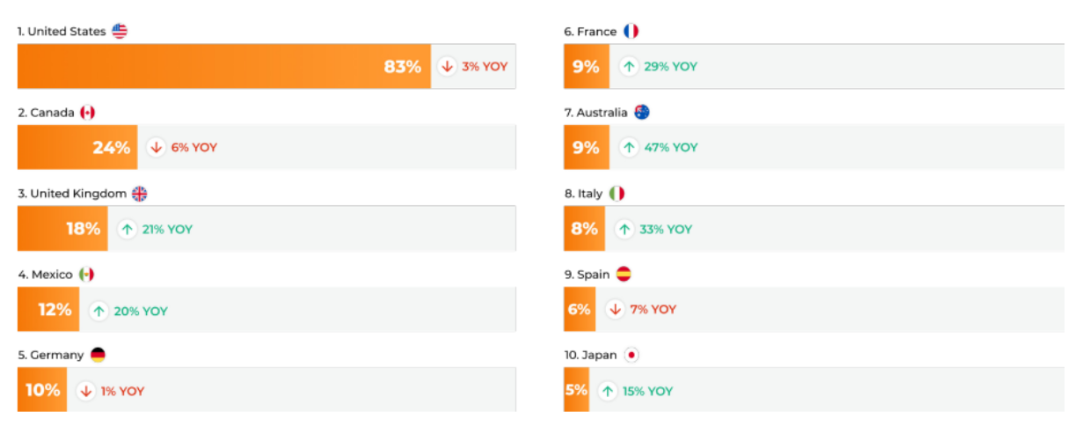Screen dimensions: 1080x434
Task: Click the red down arrow beside 3% YOY
Action: click(x=447, y=67)
